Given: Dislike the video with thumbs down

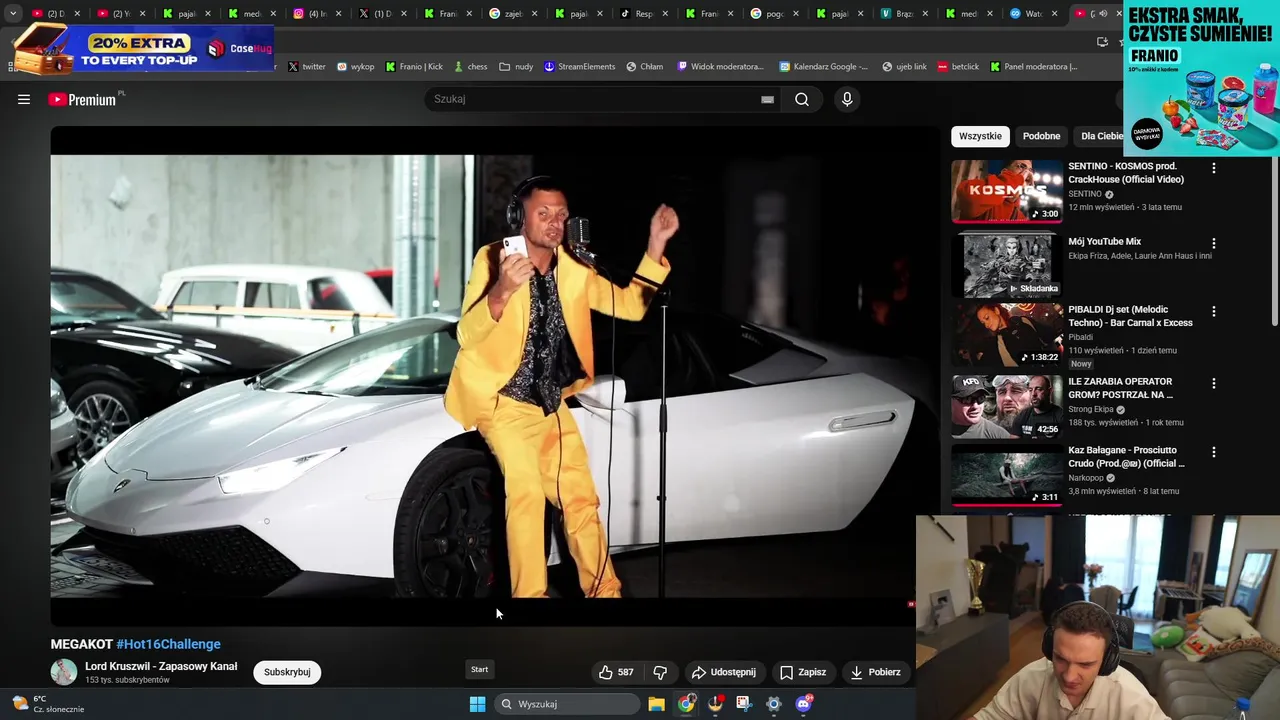Looking at the screenshot, I should 660,672.
